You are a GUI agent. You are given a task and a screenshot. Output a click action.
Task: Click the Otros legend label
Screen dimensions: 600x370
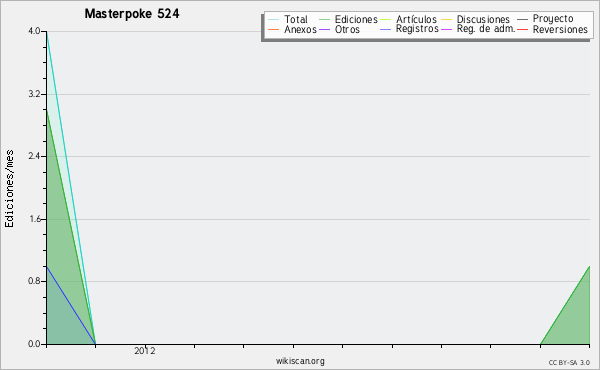tap(347, 29)
